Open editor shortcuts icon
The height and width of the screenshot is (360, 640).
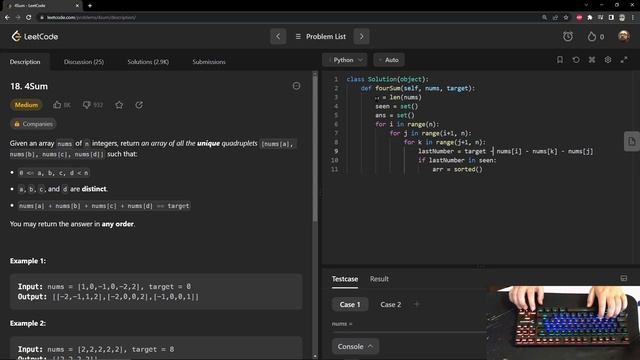(592, 60)
